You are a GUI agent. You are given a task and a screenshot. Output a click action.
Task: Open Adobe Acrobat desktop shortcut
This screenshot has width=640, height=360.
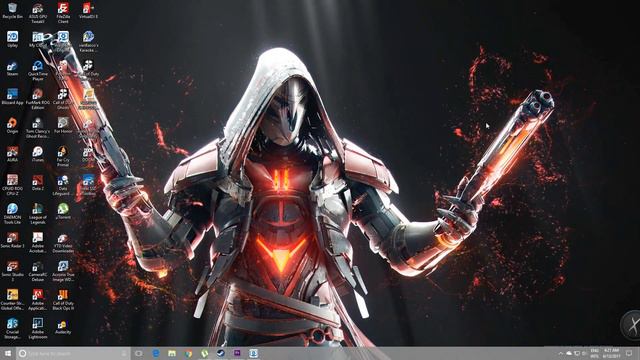(x=38, y=242)
